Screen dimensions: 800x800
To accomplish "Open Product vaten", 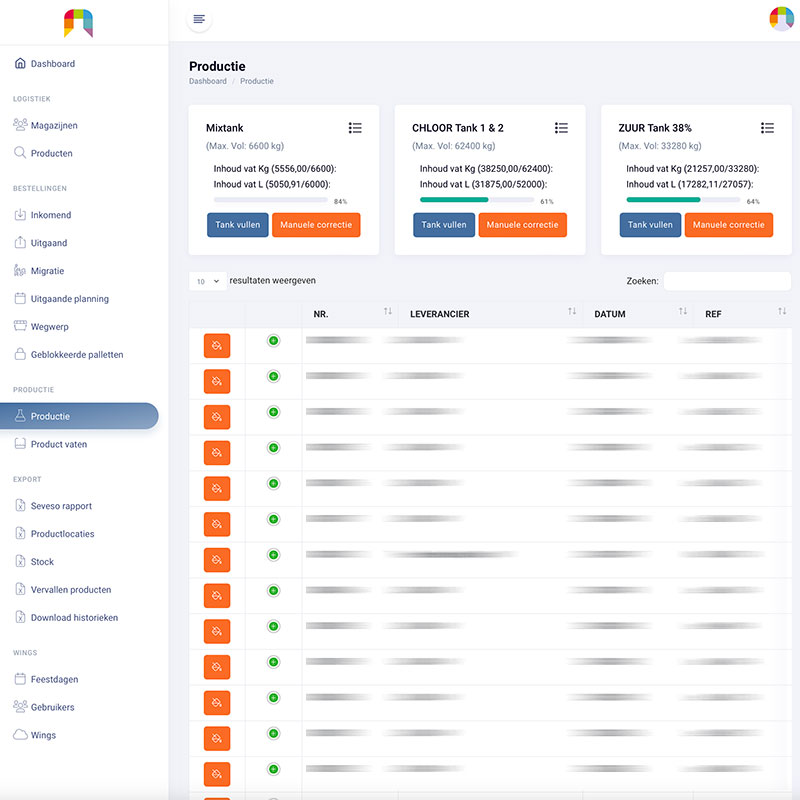I will tap(51, 444).
